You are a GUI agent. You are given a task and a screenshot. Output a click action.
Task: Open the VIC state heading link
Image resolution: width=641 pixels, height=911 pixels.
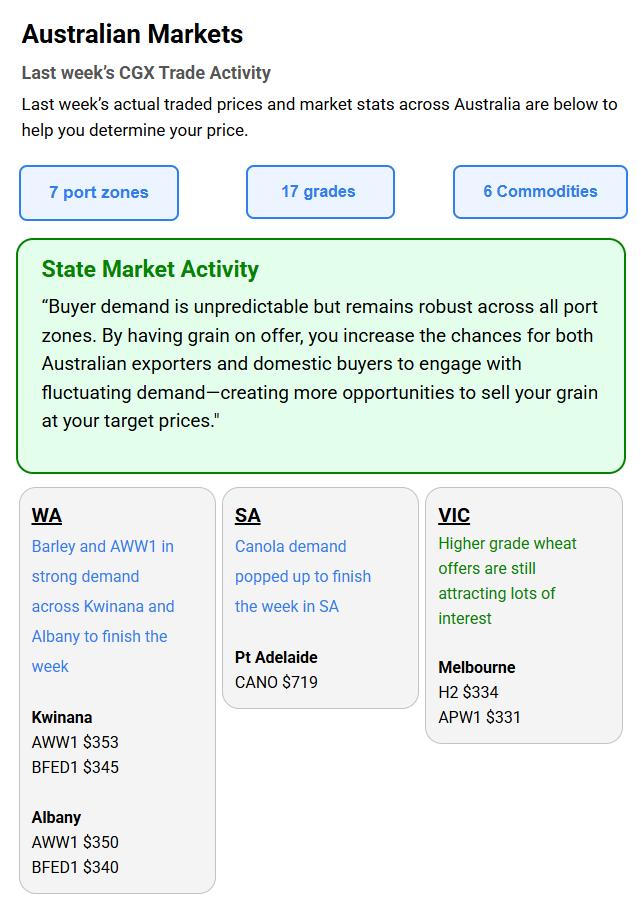tap(454, 516)
